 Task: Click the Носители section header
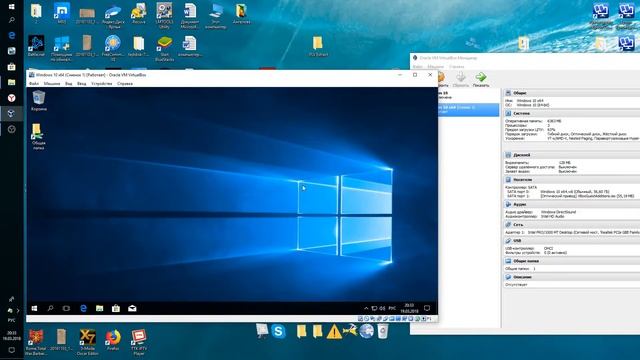571,180
